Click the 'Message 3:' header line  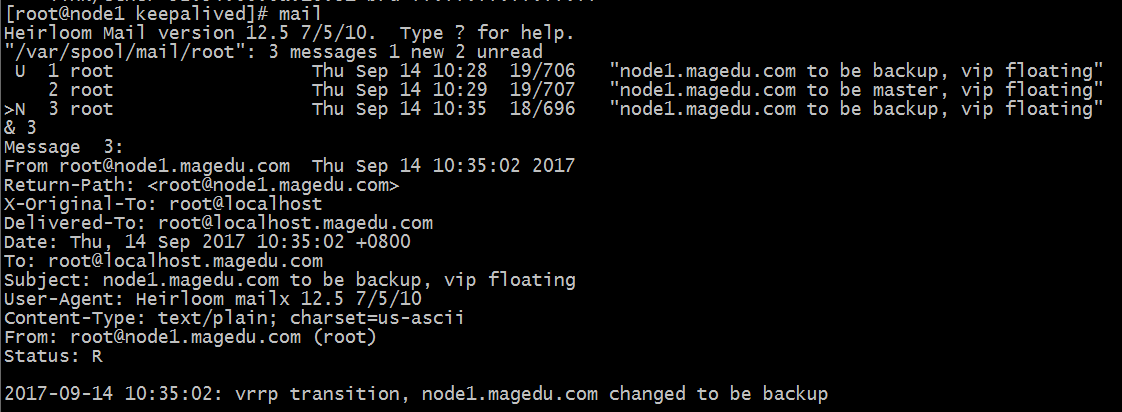tap(64, 147)
